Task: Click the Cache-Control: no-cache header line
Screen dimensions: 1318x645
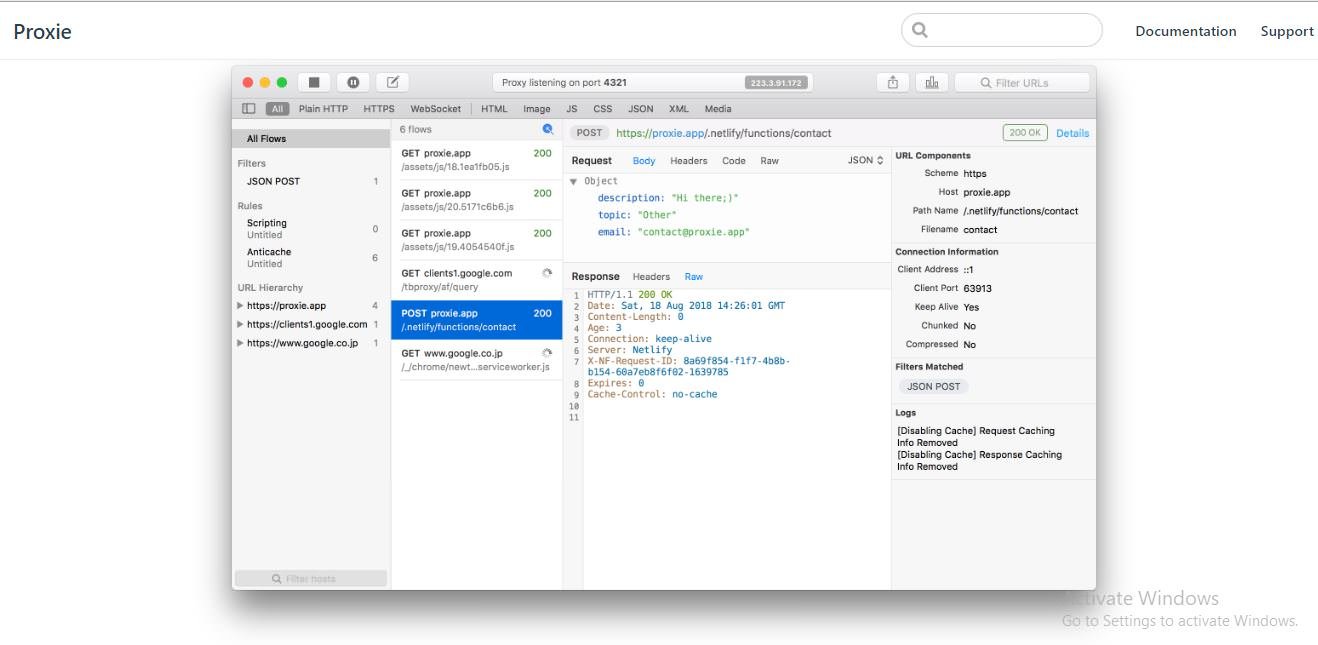Action: tap(652, 394)
